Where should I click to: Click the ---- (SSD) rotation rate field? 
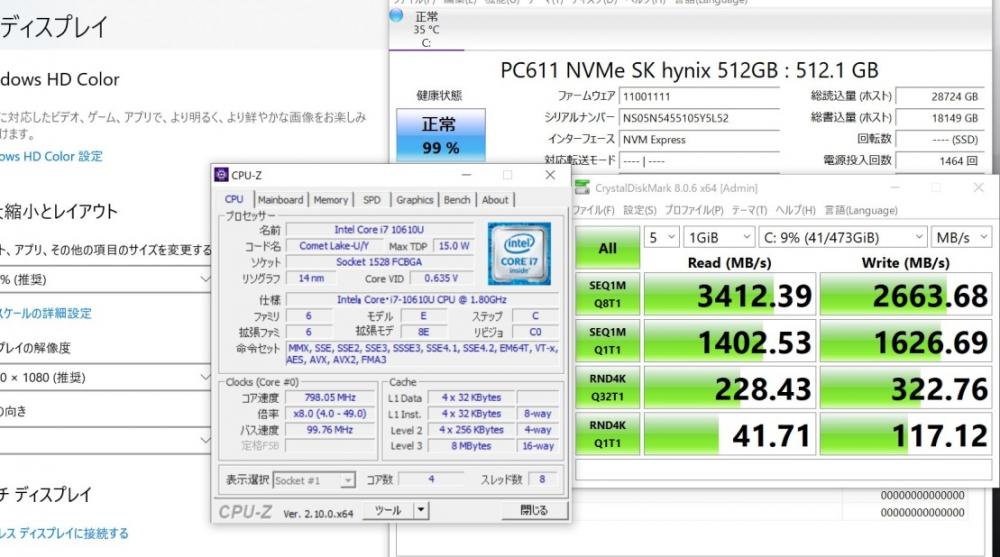(940, 139)
